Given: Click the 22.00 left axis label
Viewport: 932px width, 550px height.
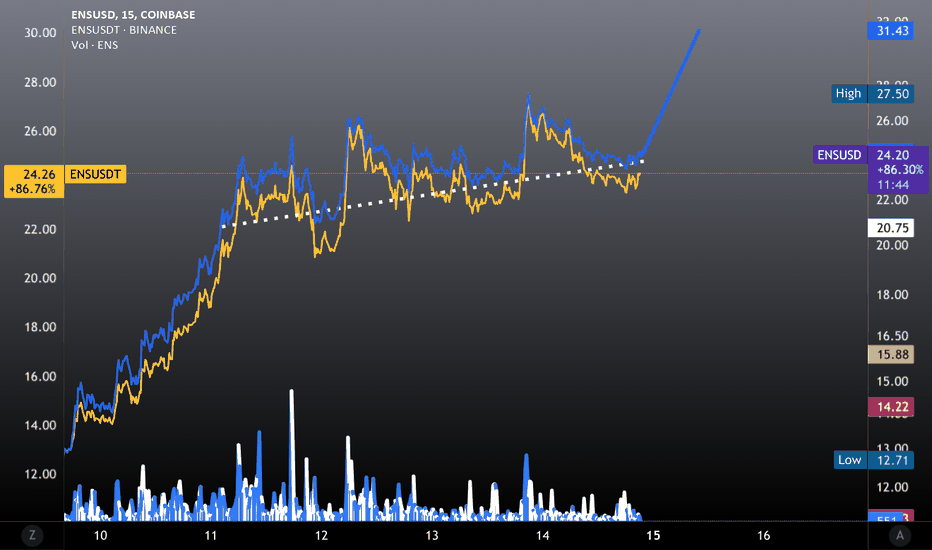Looking at the screenshot, I should [x=40, y=230].
